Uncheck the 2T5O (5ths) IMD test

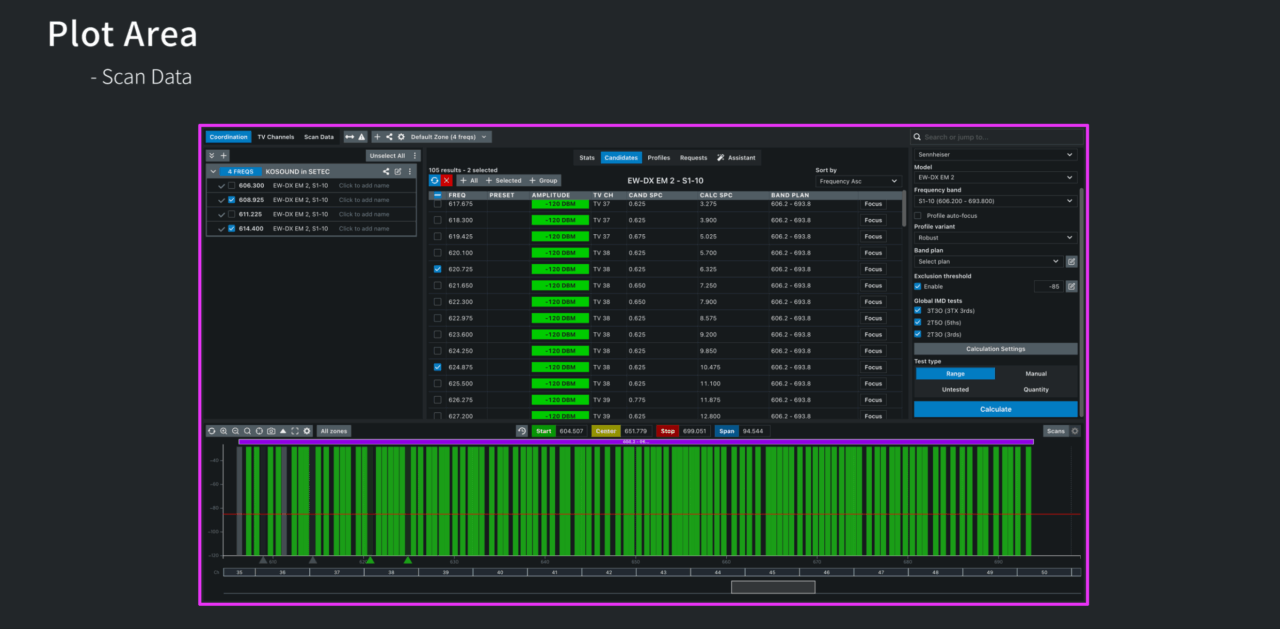point(918,322)
